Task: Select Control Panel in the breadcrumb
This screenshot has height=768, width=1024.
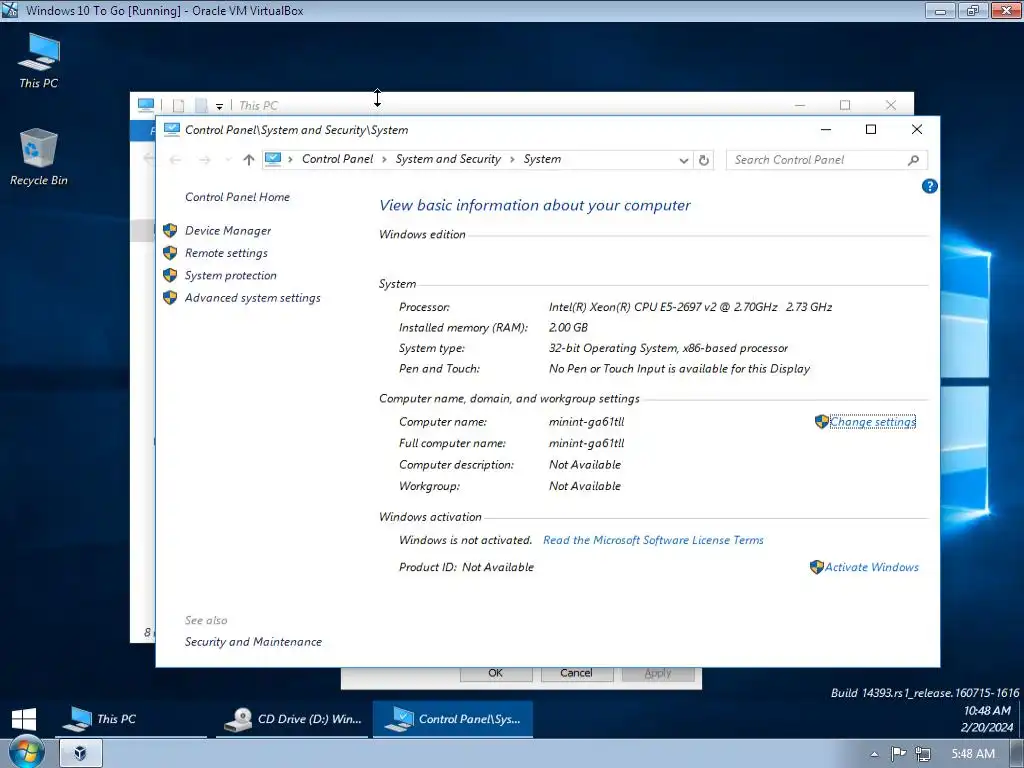Action: click(338, 159)
